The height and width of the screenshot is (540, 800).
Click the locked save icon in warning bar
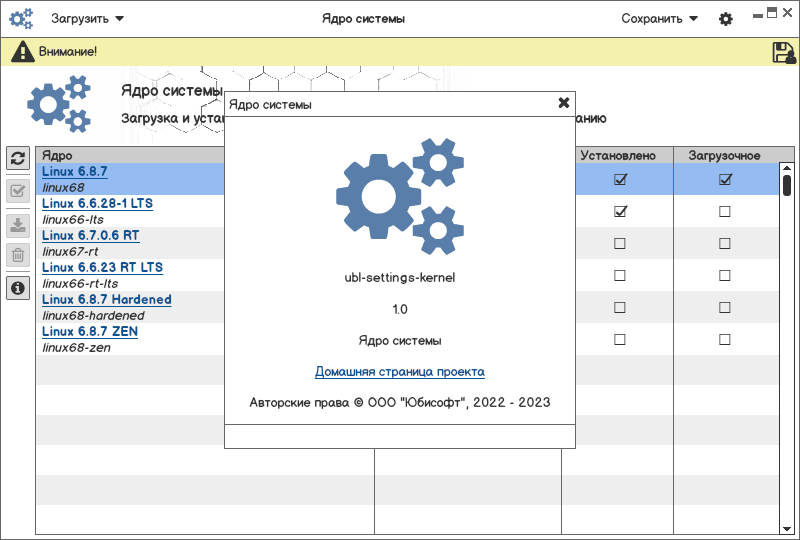point(784,52)
